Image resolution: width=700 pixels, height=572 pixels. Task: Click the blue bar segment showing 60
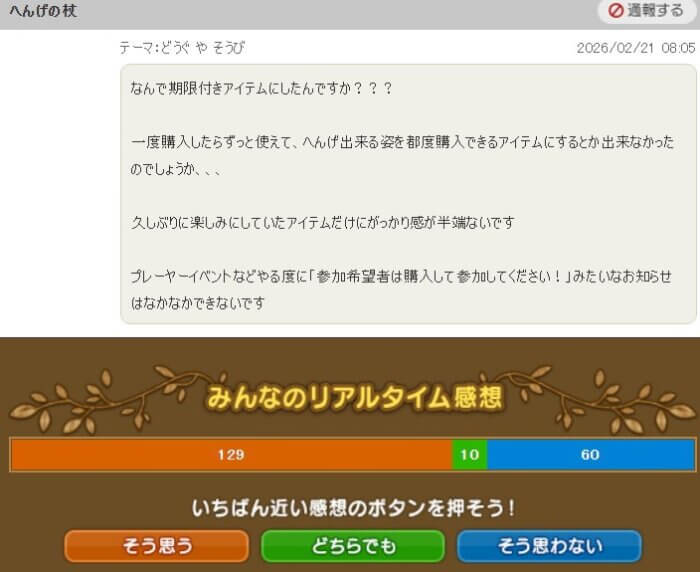[590, 455]
